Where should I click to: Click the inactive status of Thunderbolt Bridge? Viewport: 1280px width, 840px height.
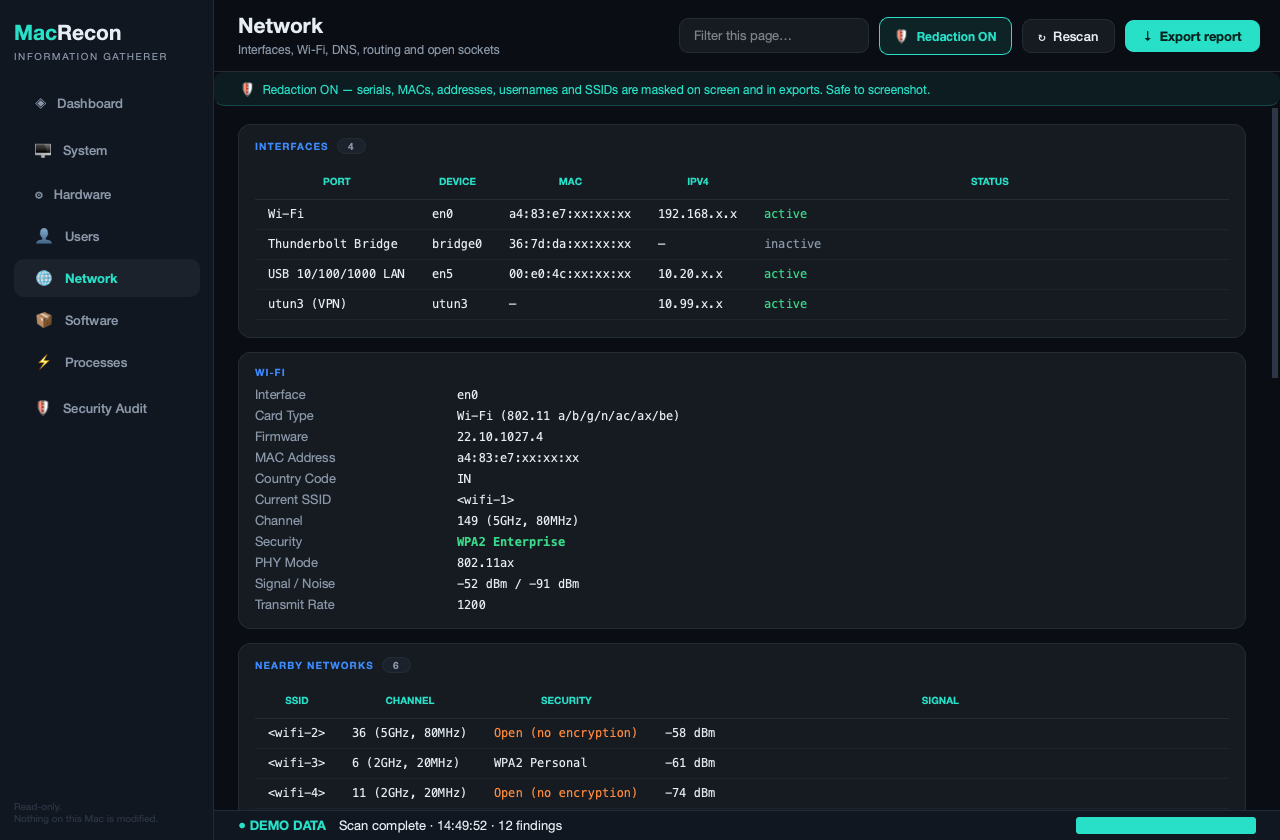pyautogui.click(x=793, y=244)
